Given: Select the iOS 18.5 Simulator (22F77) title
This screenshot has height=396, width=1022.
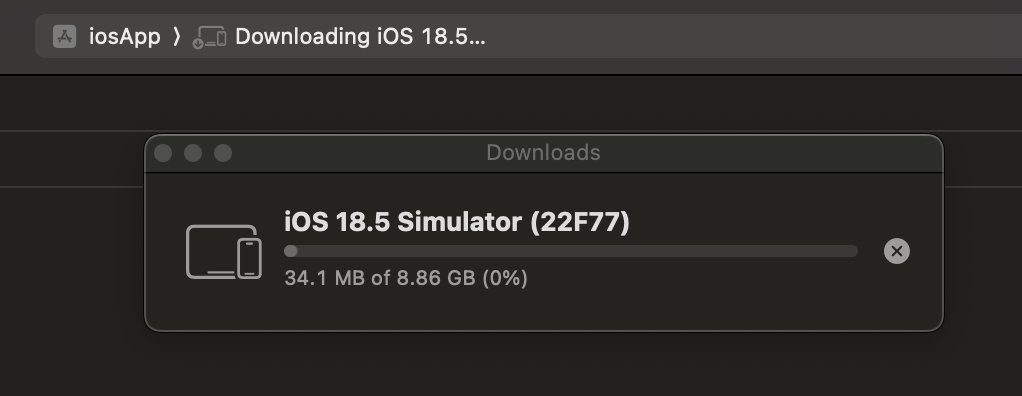Looking at the screenshot, I should point(457,222).
